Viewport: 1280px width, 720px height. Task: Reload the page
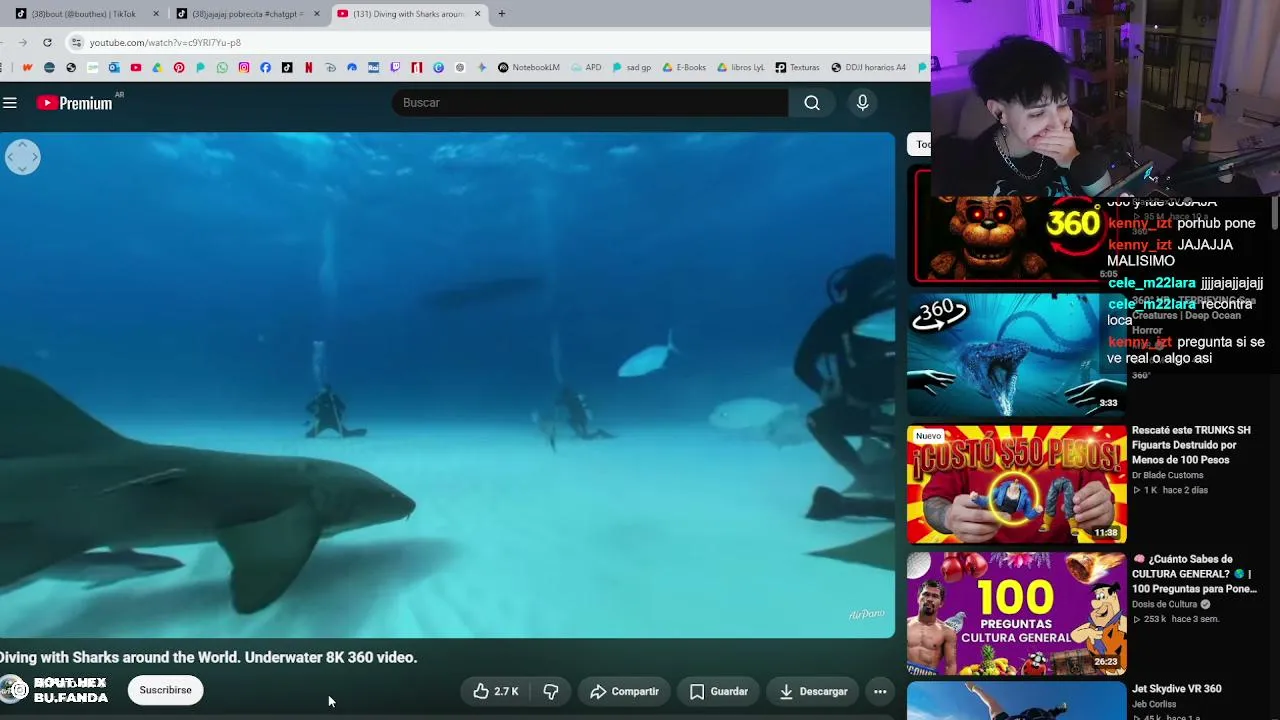[x=47, y=42]
